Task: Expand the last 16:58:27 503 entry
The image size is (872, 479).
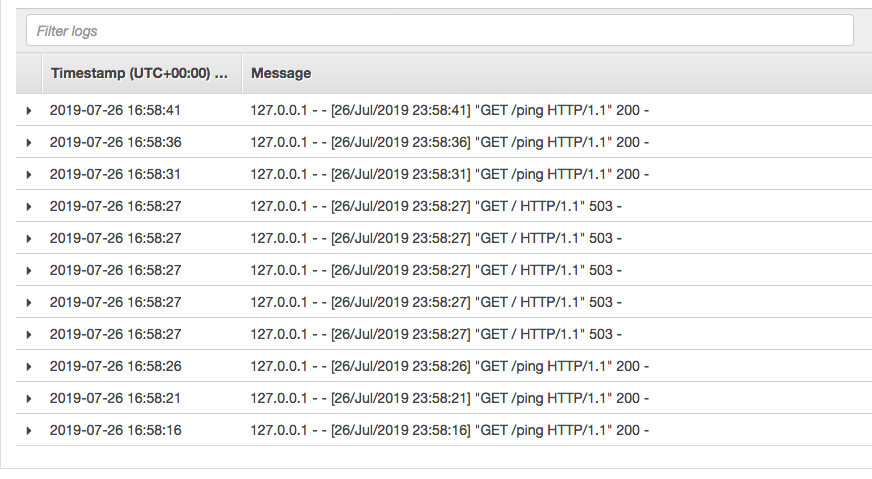Action: click(x=29, y=335)
